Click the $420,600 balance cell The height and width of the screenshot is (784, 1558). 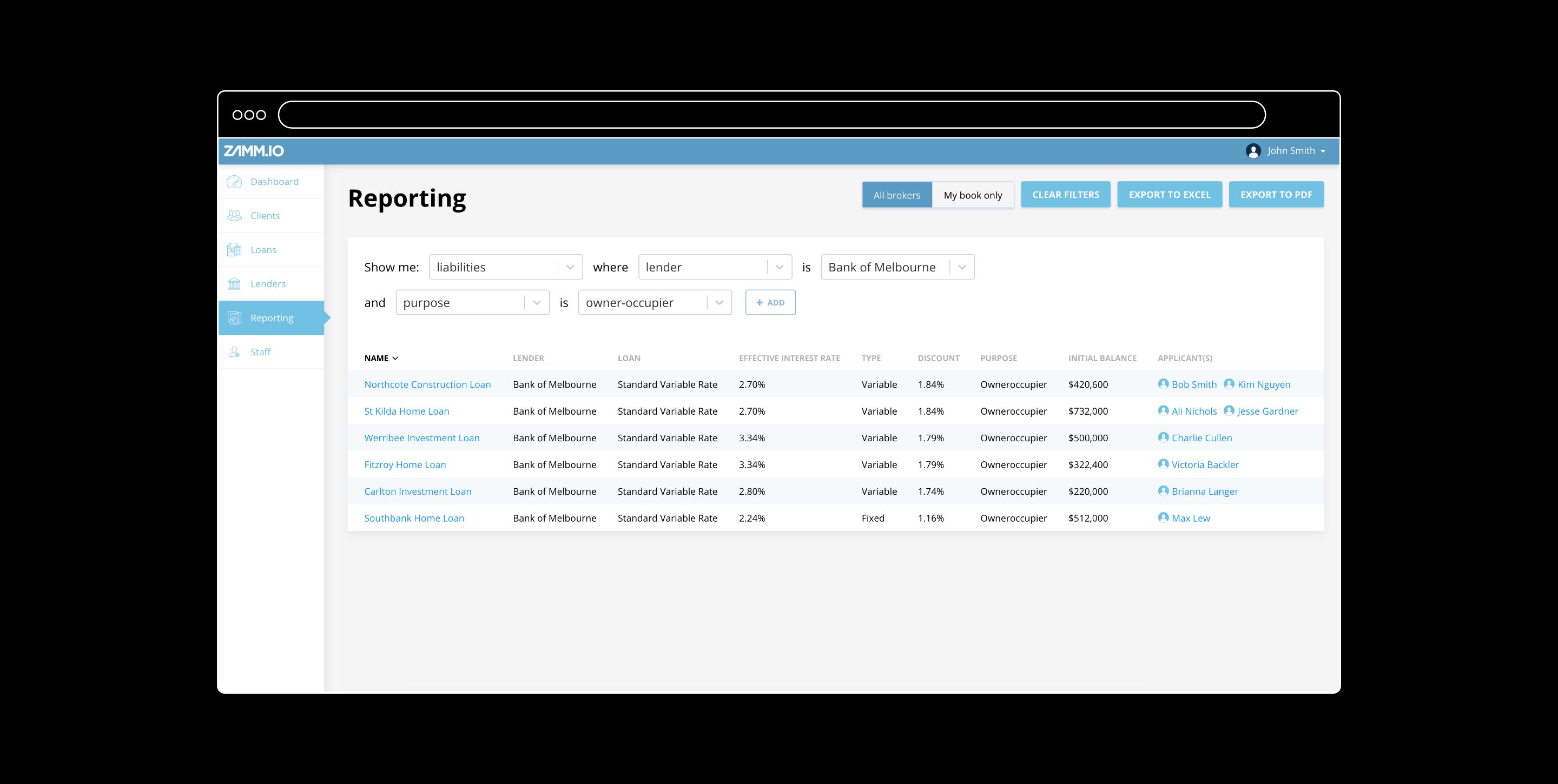tap(1088, 384)
